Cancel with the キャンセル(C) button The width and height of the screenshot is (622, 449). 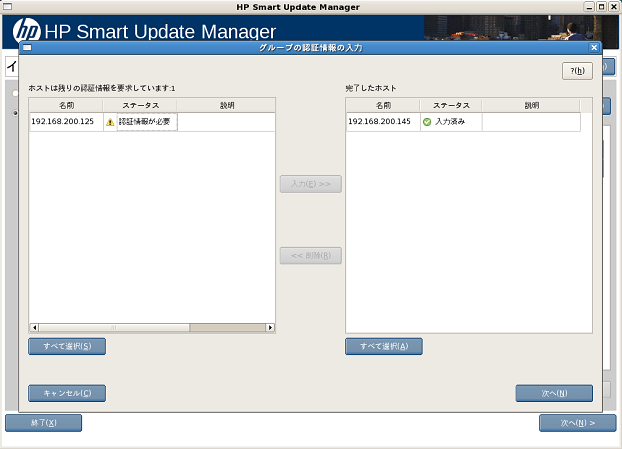tap(67, 393)
